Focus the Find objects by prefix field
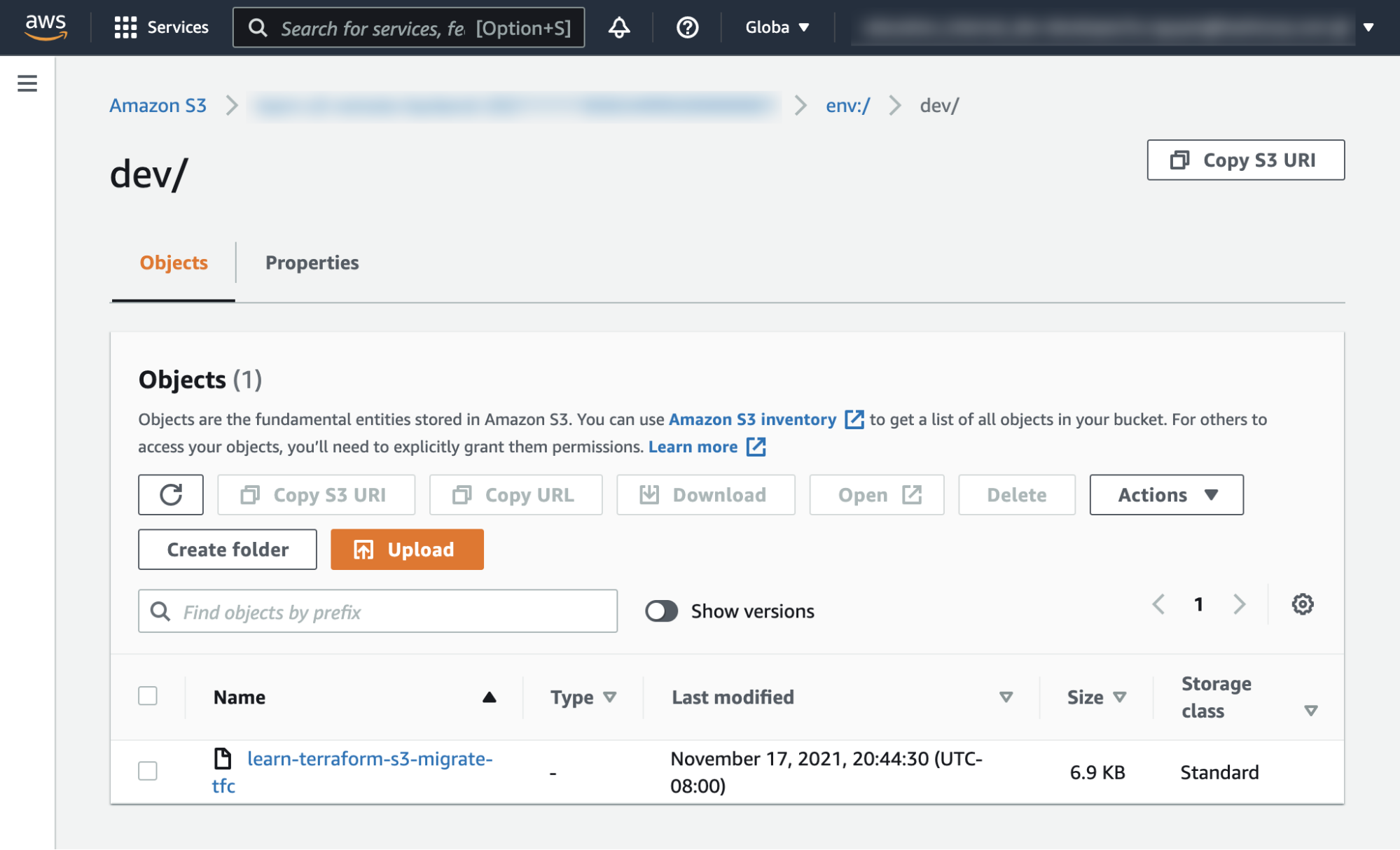 coord(377,611)
